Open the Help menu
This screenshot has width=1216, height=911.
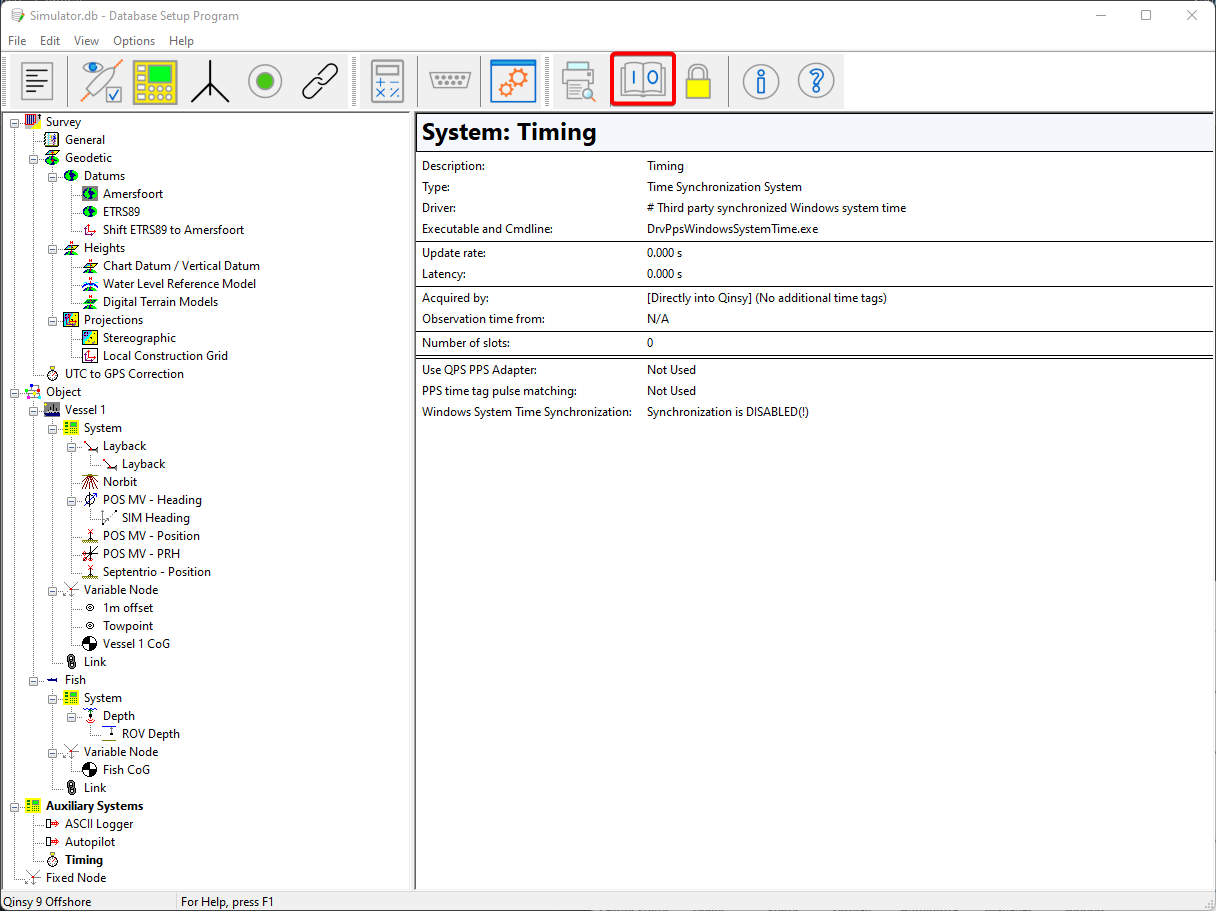tap(181, 41)
